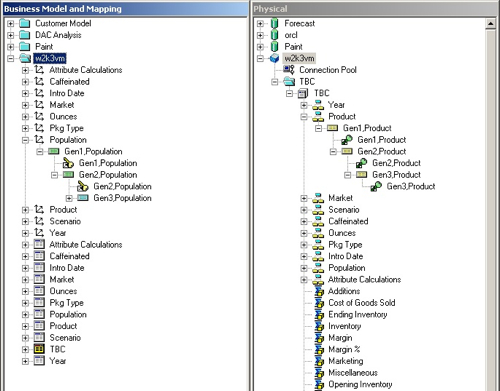The width and height of the screenshot is (500, 391).
Task: Click the Physical panel title bar
Action: tap(375, 9)
